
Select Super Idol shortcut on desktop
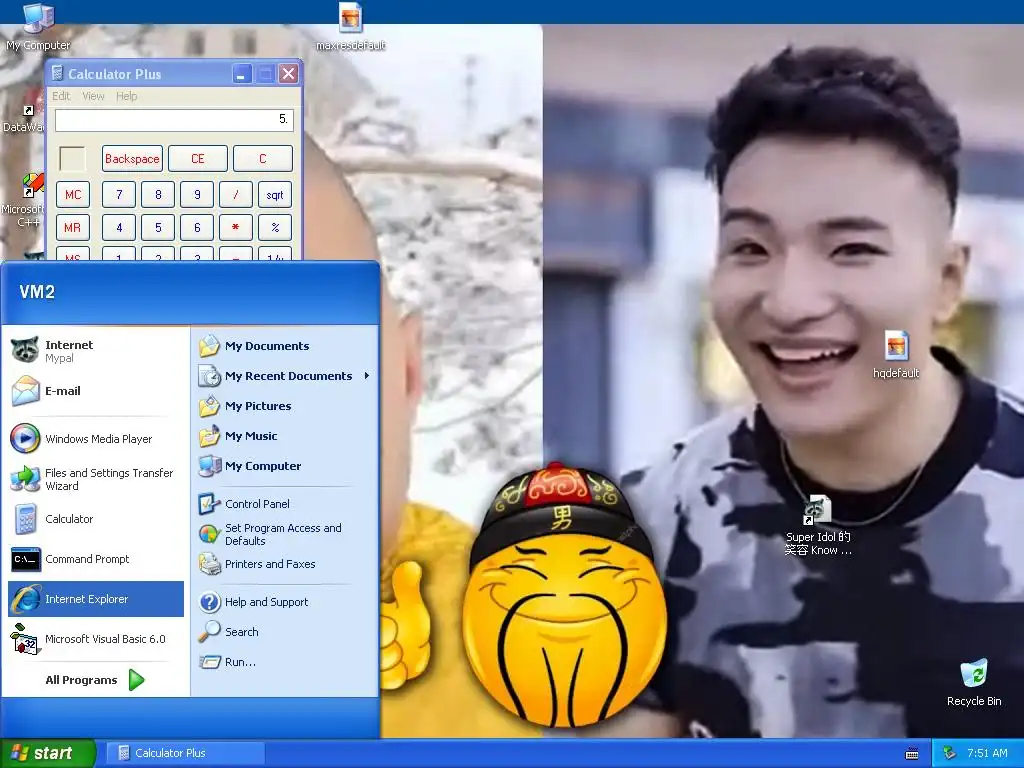(x=818, y=526)
